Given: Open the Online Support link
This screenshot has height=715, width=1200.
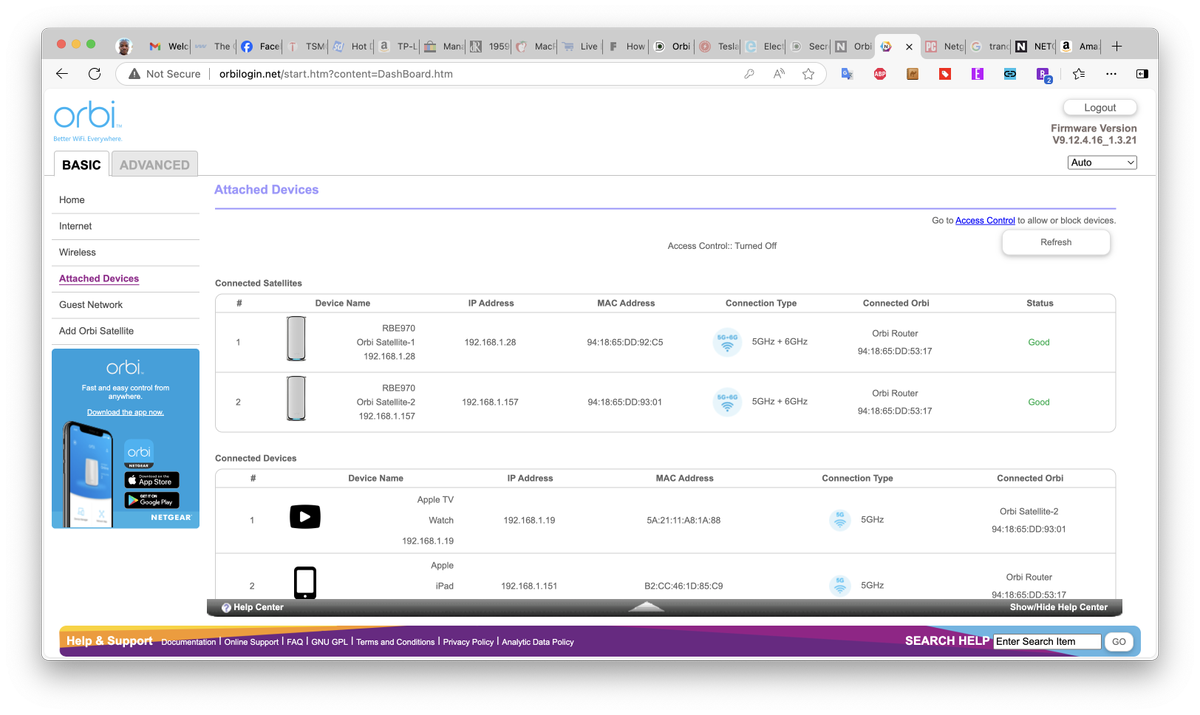Looking at the screenshot, I should 251,642.
